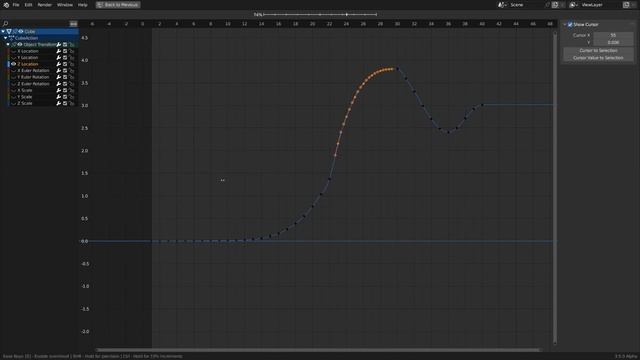
Task: Toggle the lock icon on Z Scale
Action: pos(71,103)
